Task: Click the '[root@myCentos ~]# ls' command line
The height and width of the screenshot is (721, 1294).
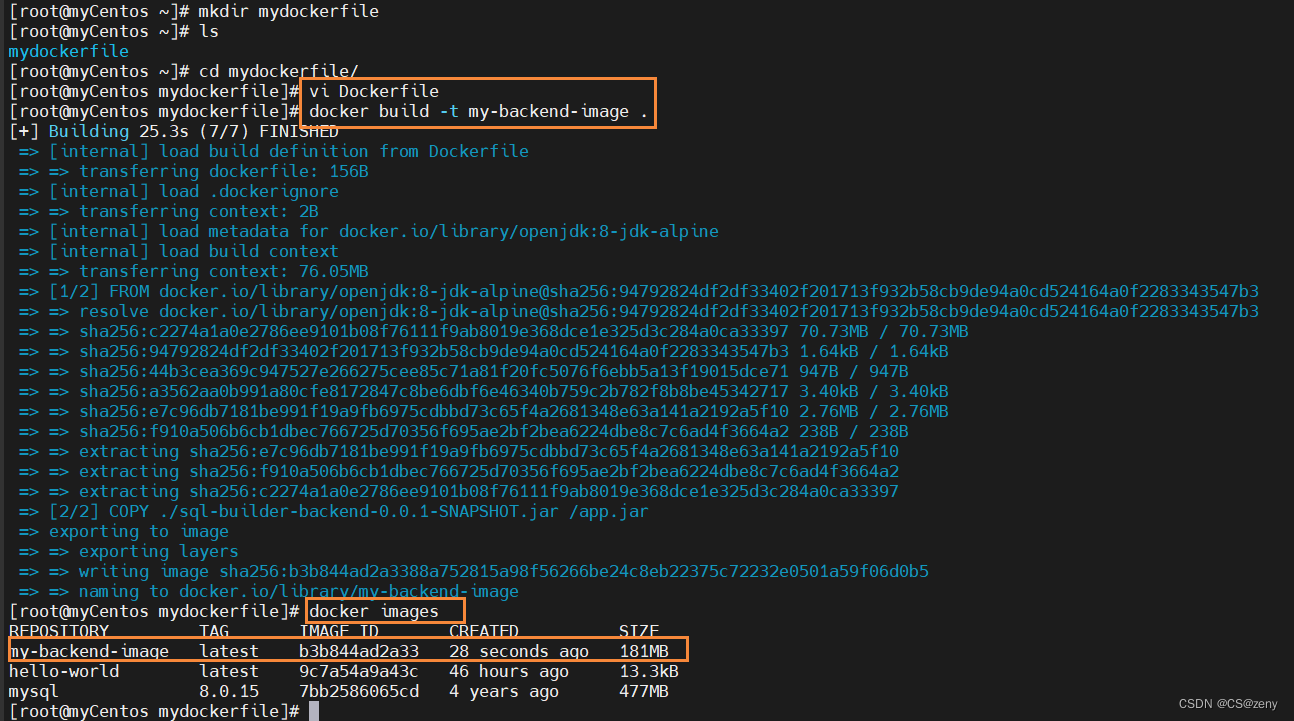Action: [114, 31]
